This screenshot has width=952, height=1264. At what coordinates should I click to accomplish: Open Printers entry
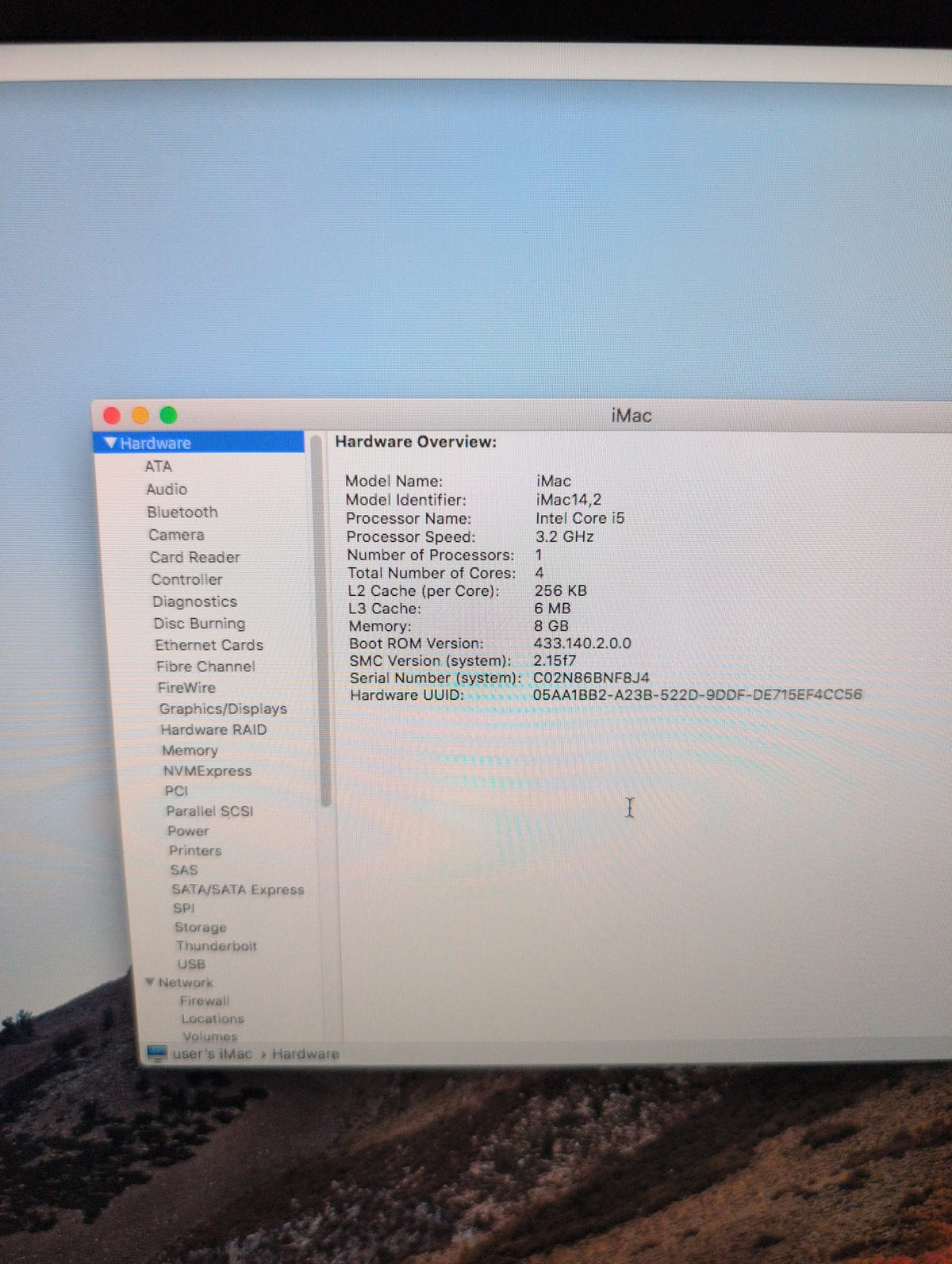(x=195, y=851)
